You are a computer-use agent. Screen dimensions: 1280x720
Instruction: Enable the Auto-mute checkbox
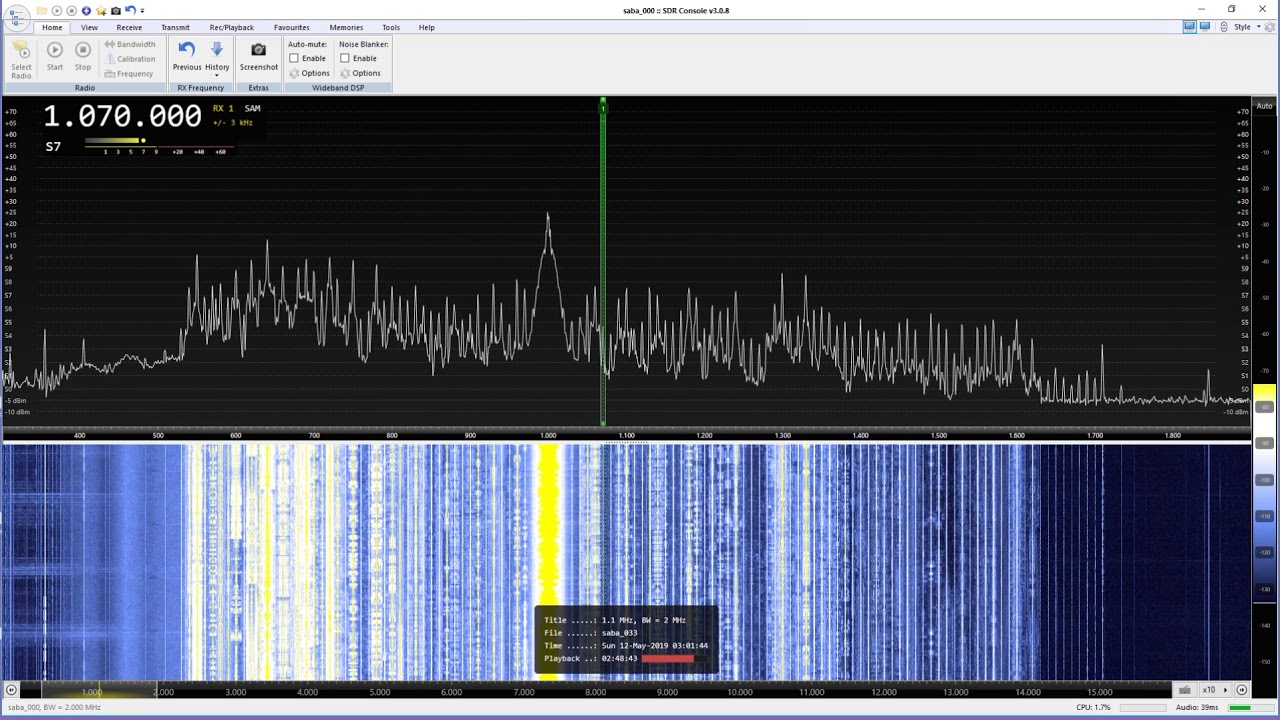(x=294, y=58)
